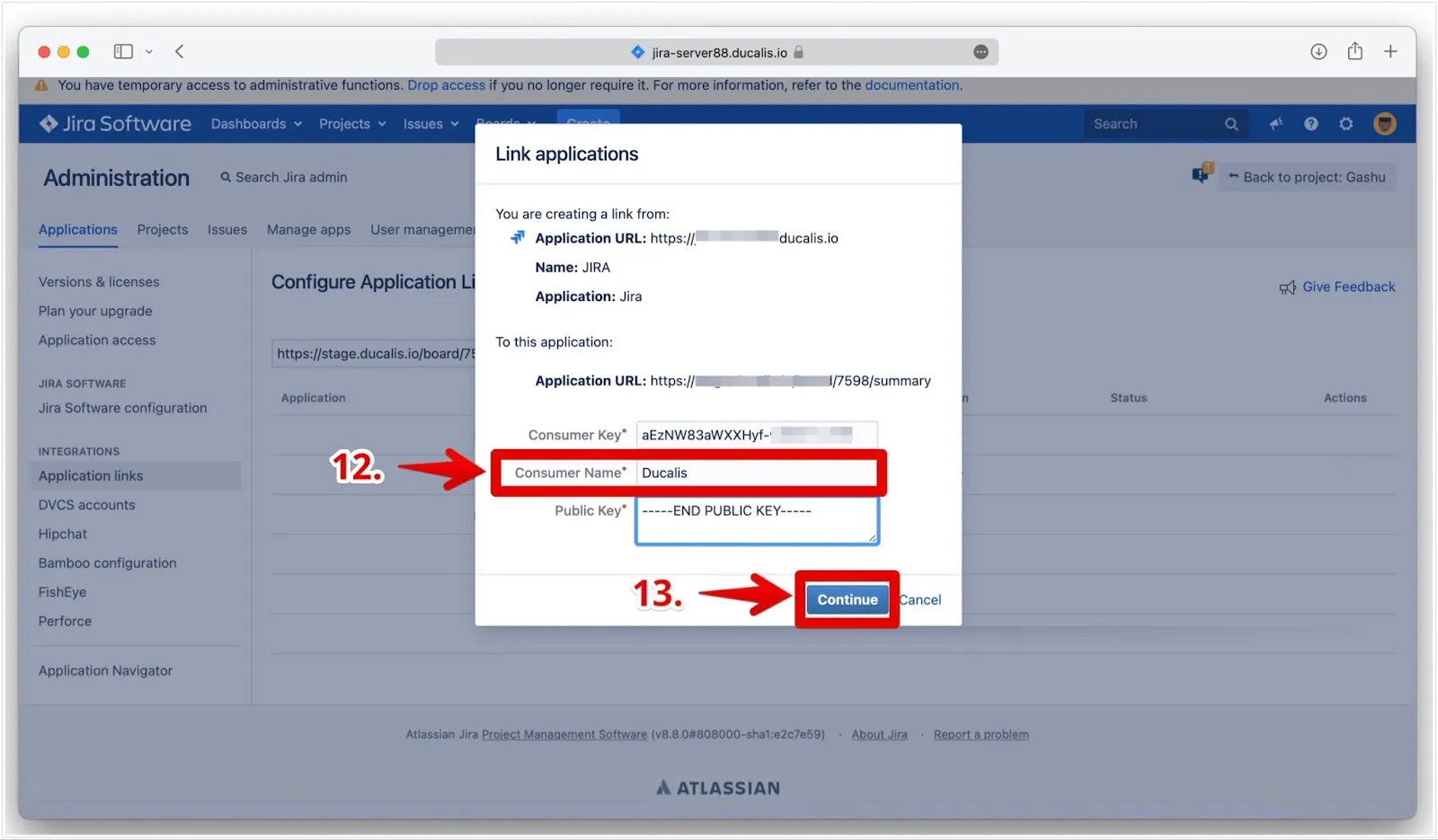The width and height of the screenshot is (1438, 840).
Task: Open the Jira help question mark icon
Action: tap(1310, 124)
